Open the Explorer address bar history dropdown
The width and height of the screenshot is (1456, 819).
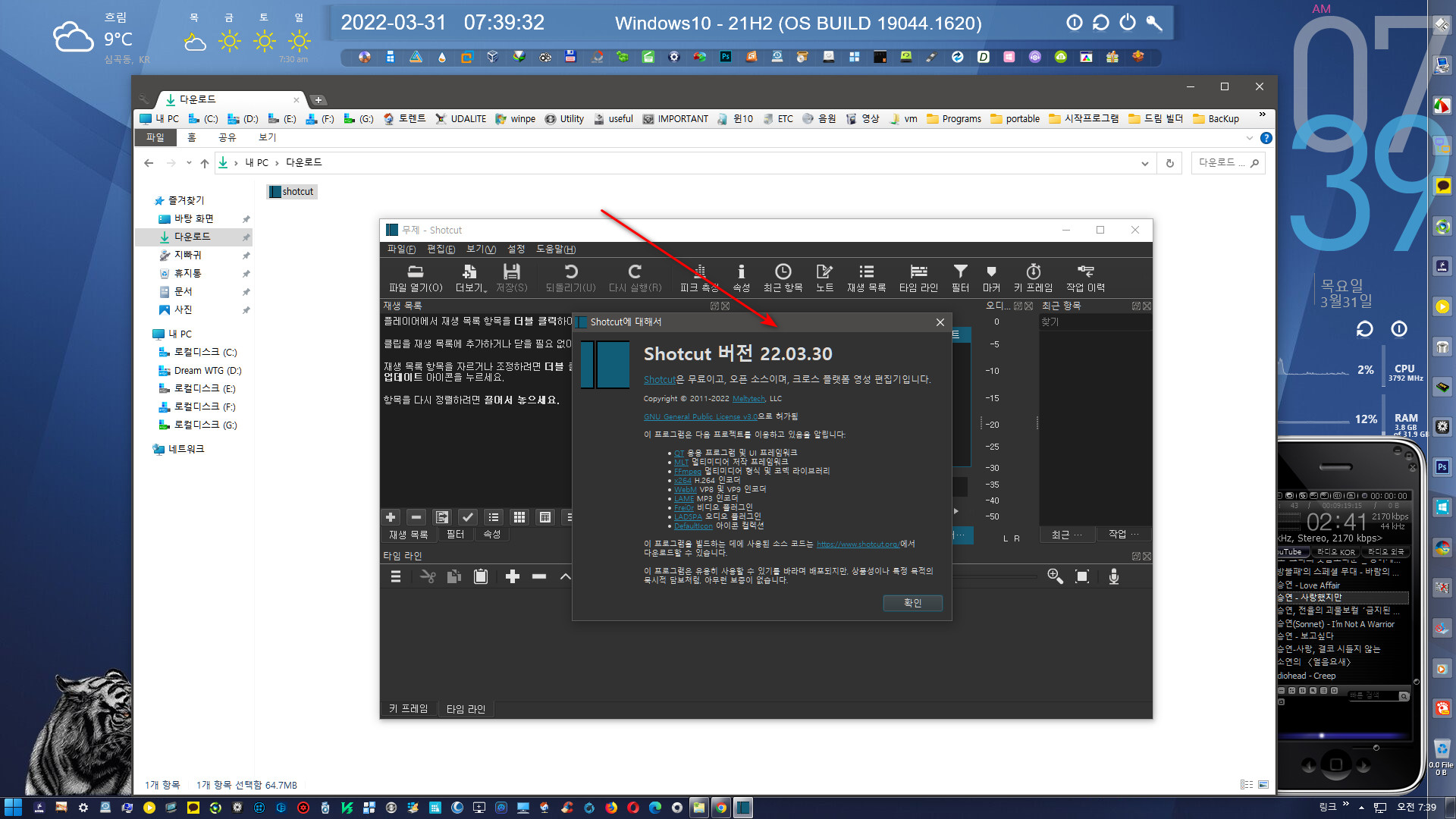click(x=1144, y=163)
